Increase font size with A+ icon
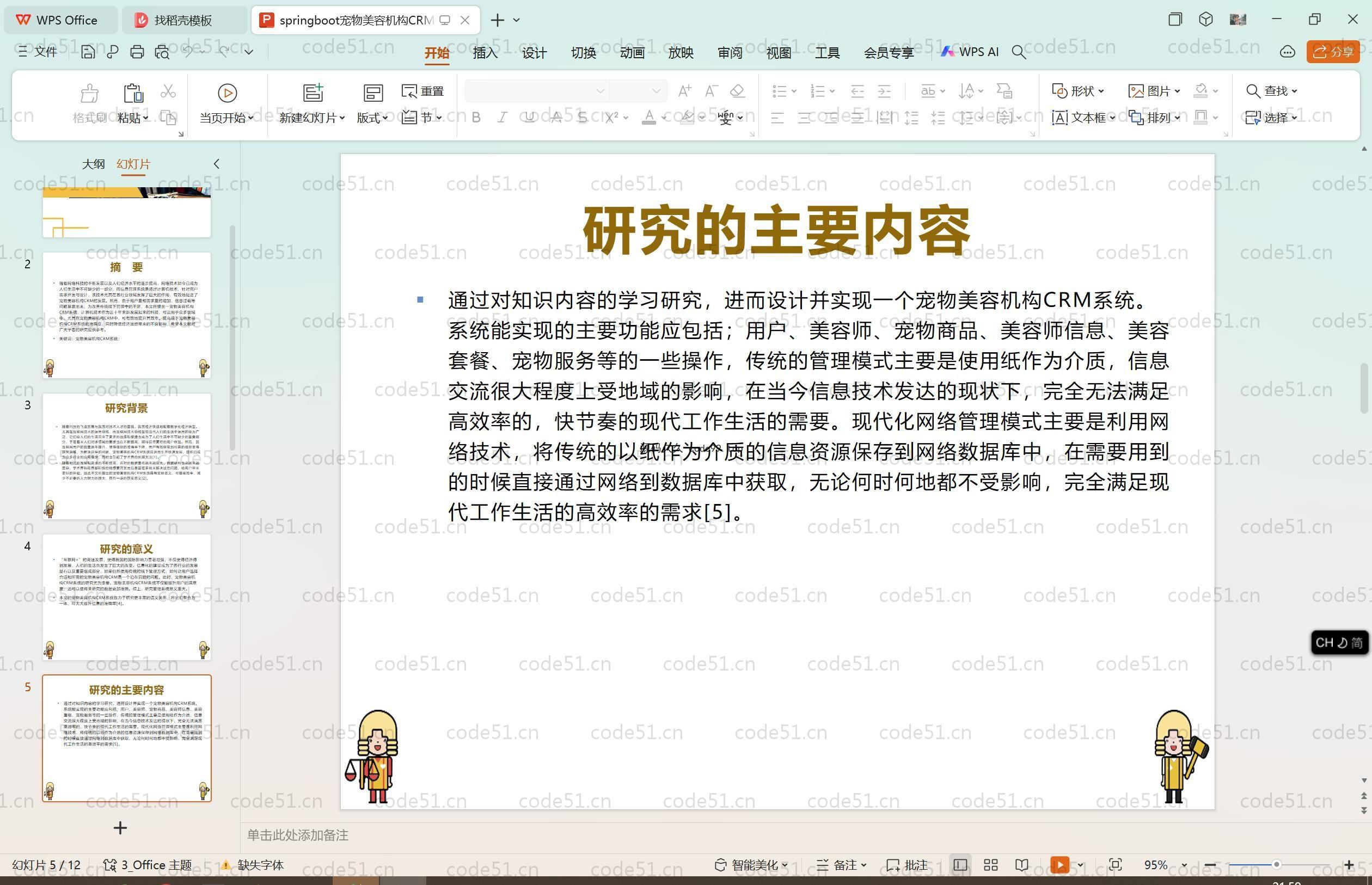Viewport: 1372px width, 885px height. [684, 91]
